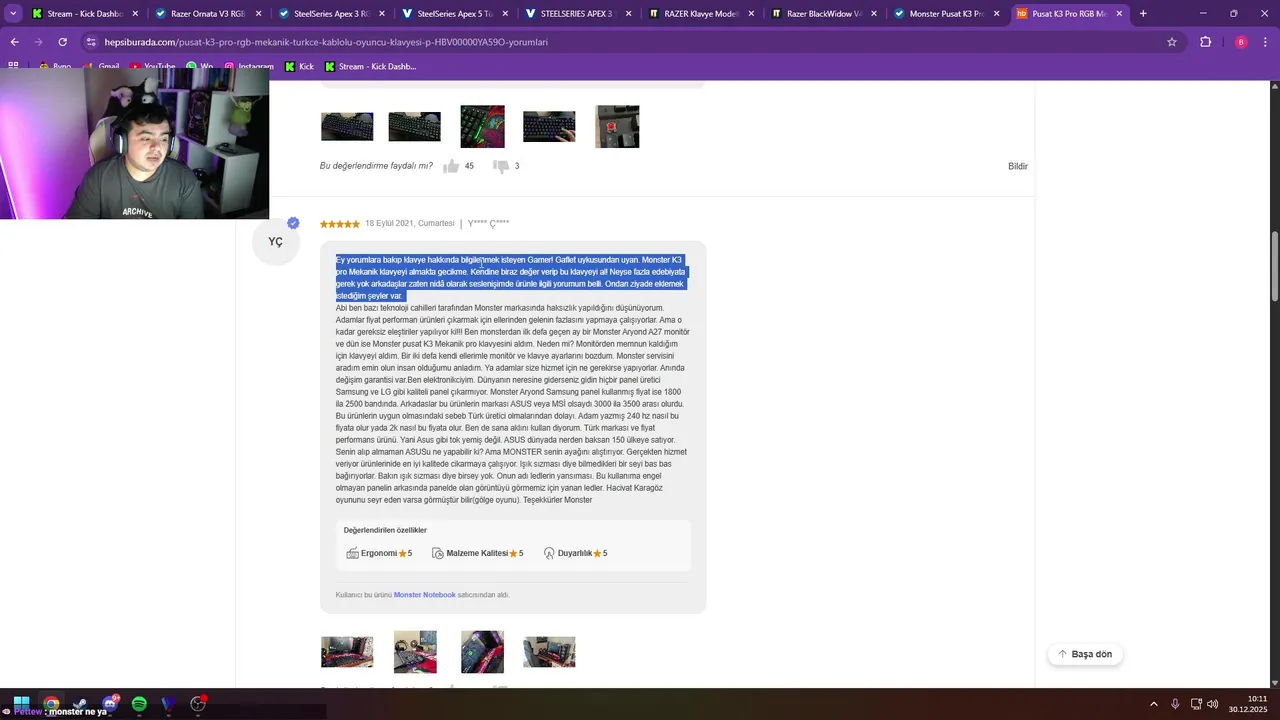Open the green-lit keyboard thumbnail in top review
The width and height of the screenshot is (1280, 720).
point(482,127)
